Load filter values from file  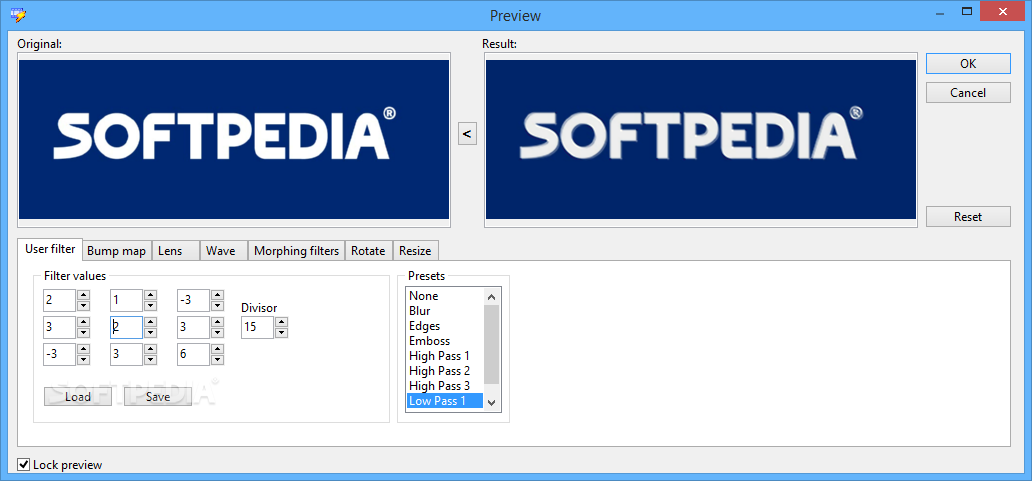[x=78, y=397]
